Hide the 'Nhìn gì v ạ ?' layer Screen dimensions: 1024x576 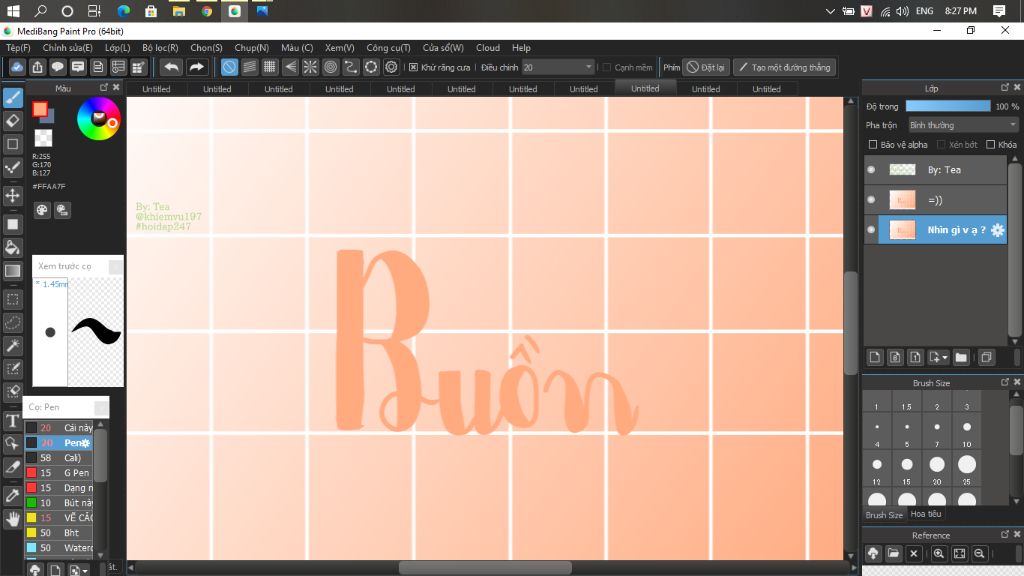(871, 230)
